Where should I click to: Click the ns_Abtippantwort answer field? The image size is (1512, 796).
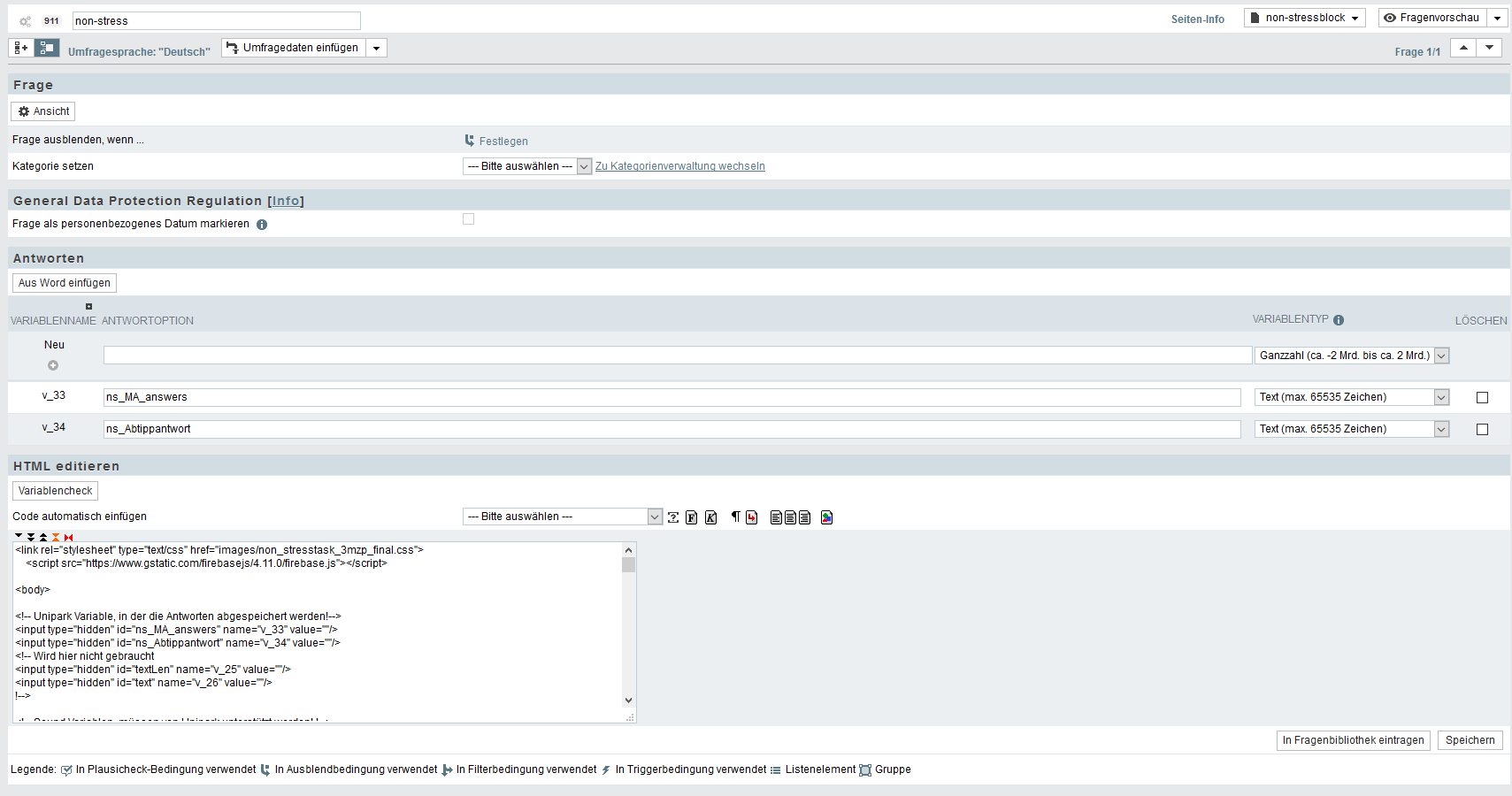point(672,429)
